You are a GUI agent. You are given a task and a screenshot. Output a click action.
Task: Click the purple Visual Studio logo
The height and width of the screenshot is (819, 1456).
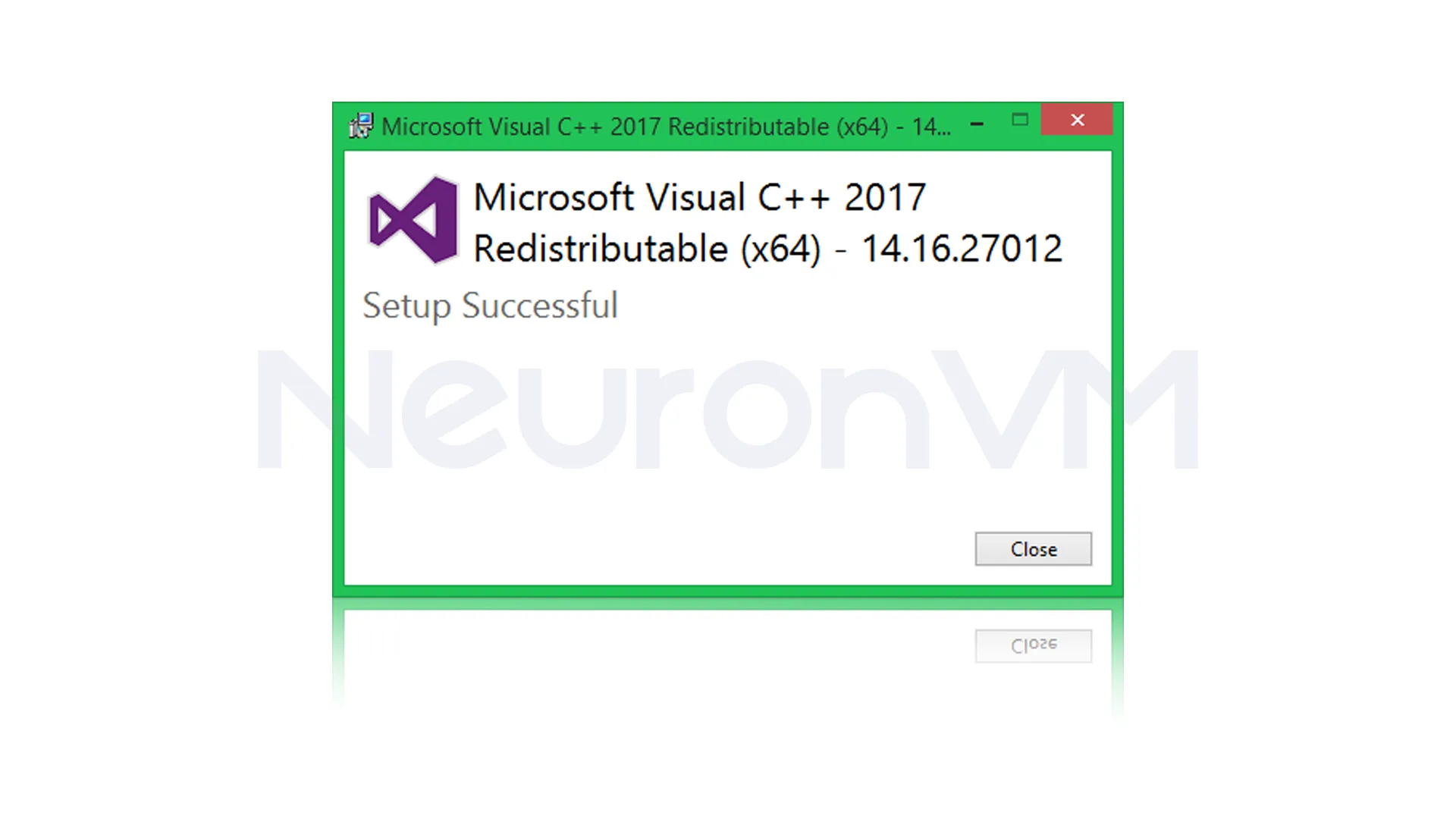413,220
